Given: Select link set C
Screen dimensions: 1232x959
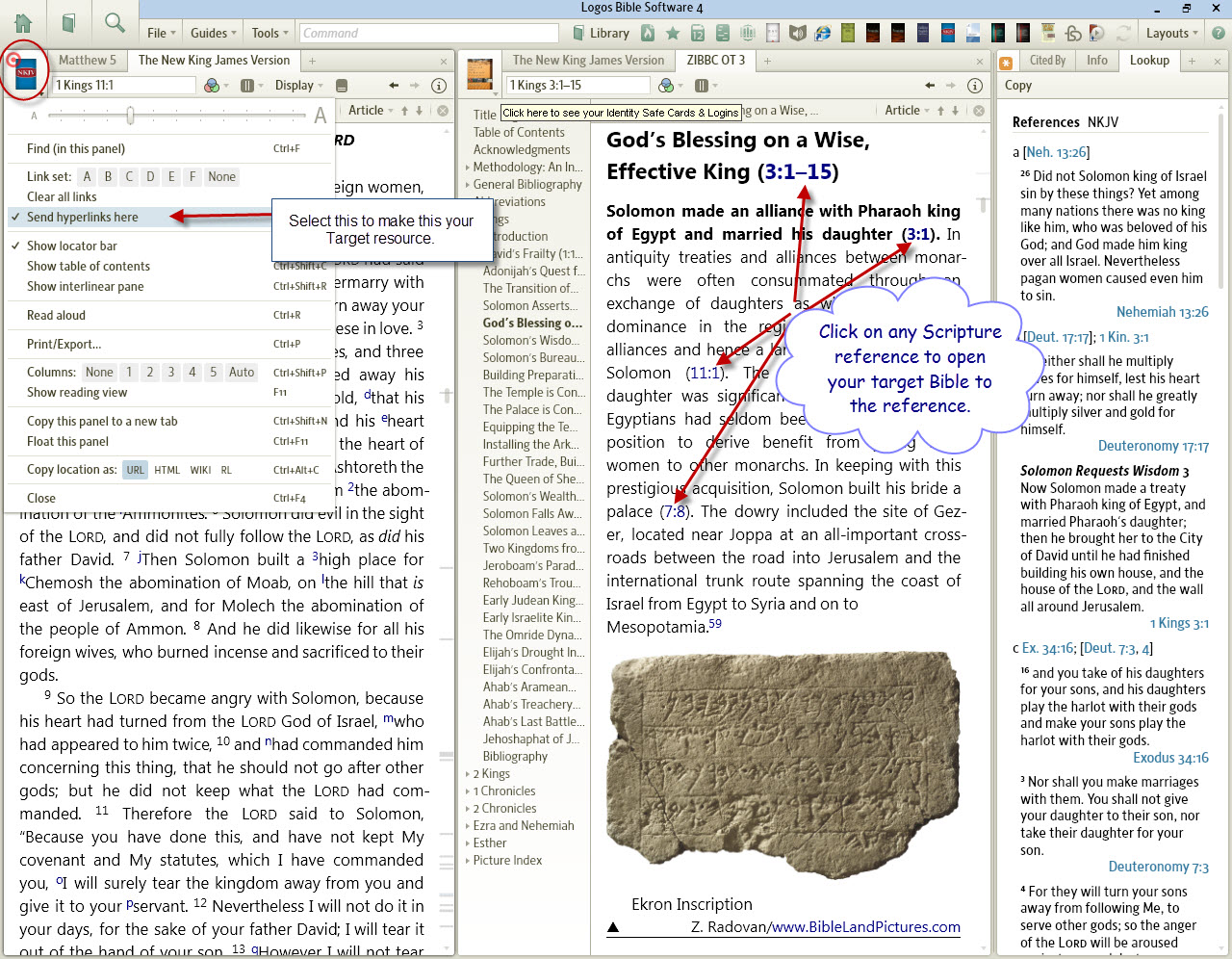Looking at the screenshot, I should pos(129,176).
